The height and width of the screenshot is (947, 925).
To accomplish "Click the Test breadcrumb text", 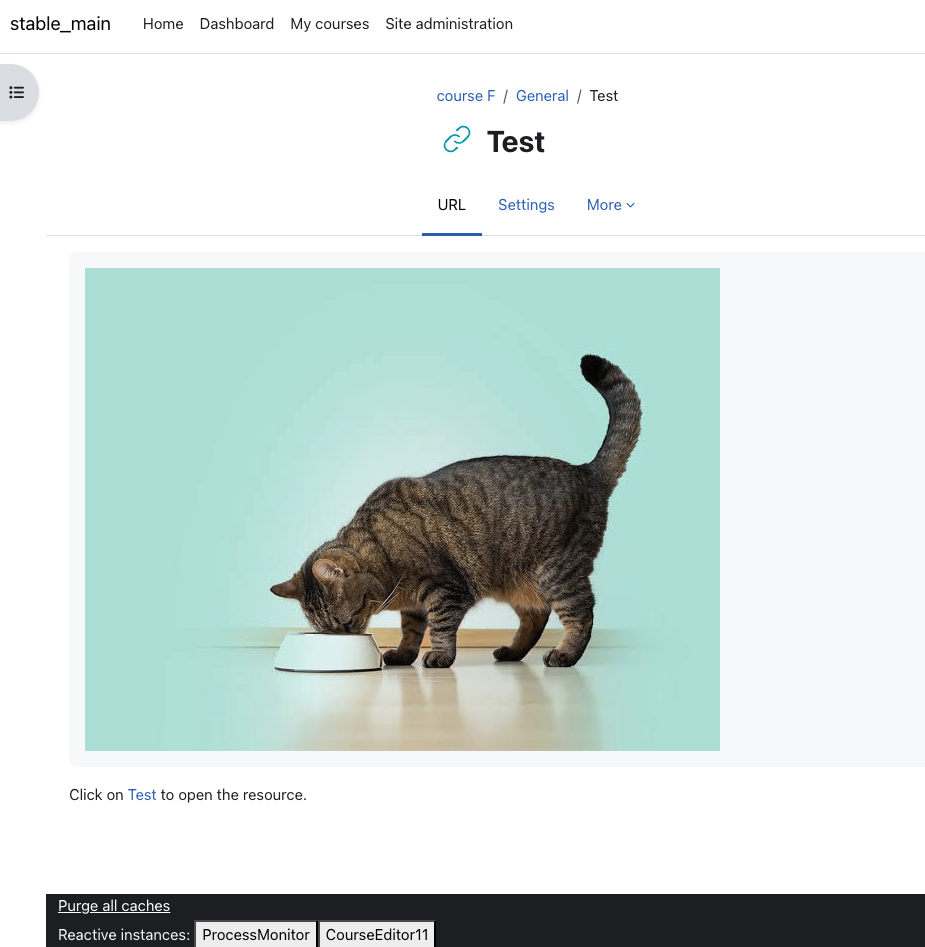I will [604, 96].
